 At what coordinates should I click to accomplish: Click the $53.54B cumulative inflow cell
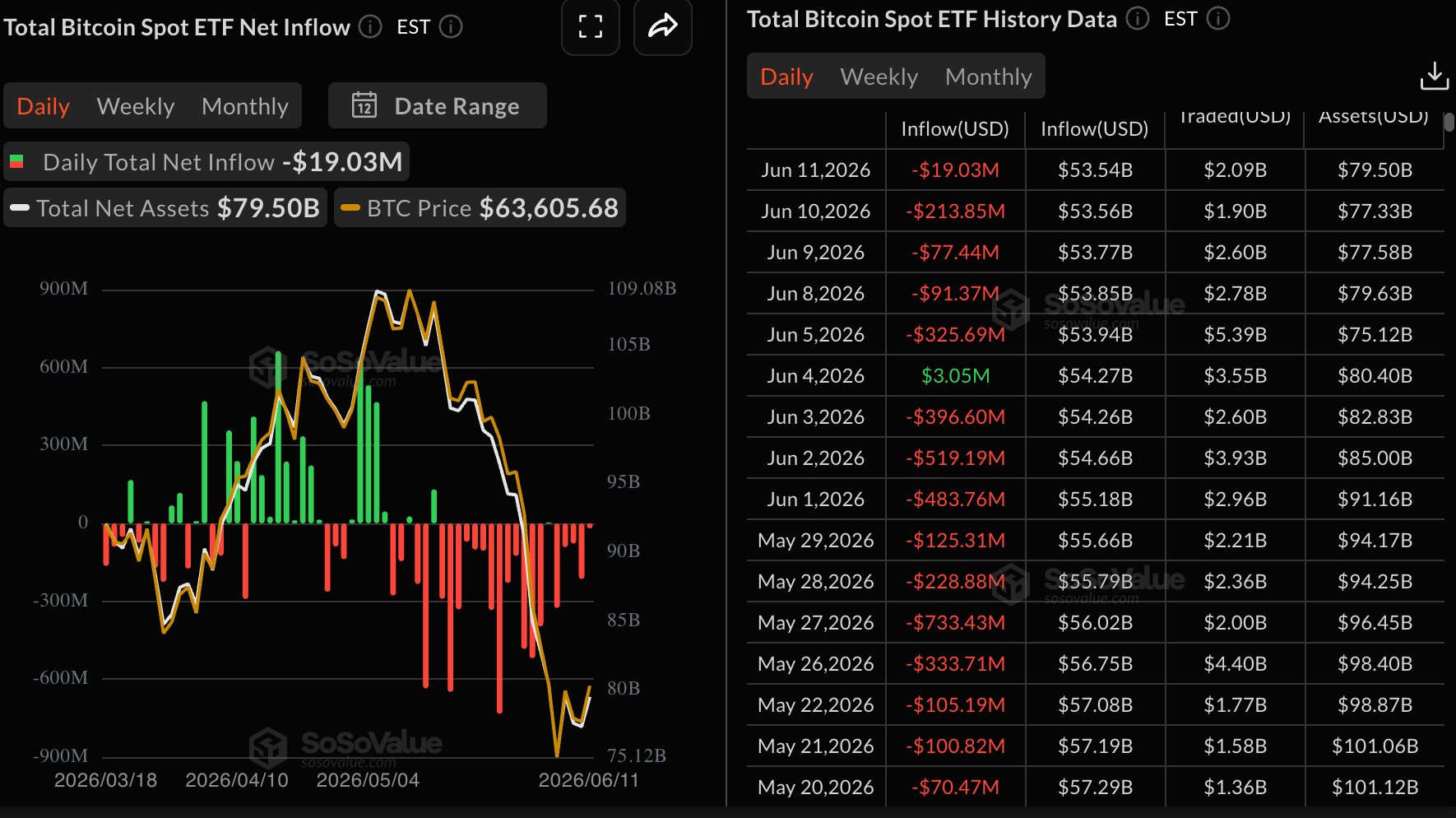1096,170
